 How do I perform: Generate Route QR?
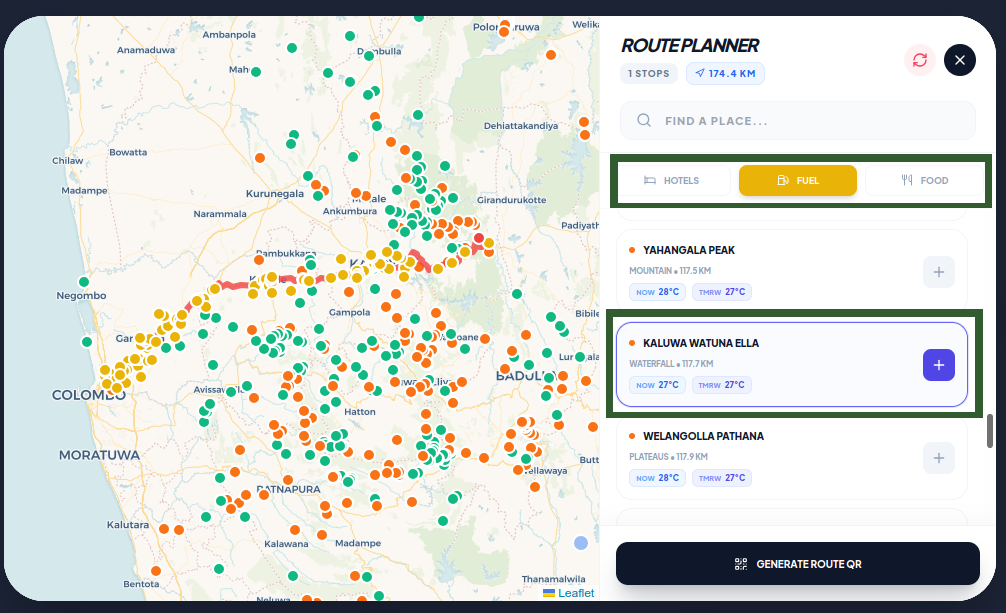(x=797, y=564)
